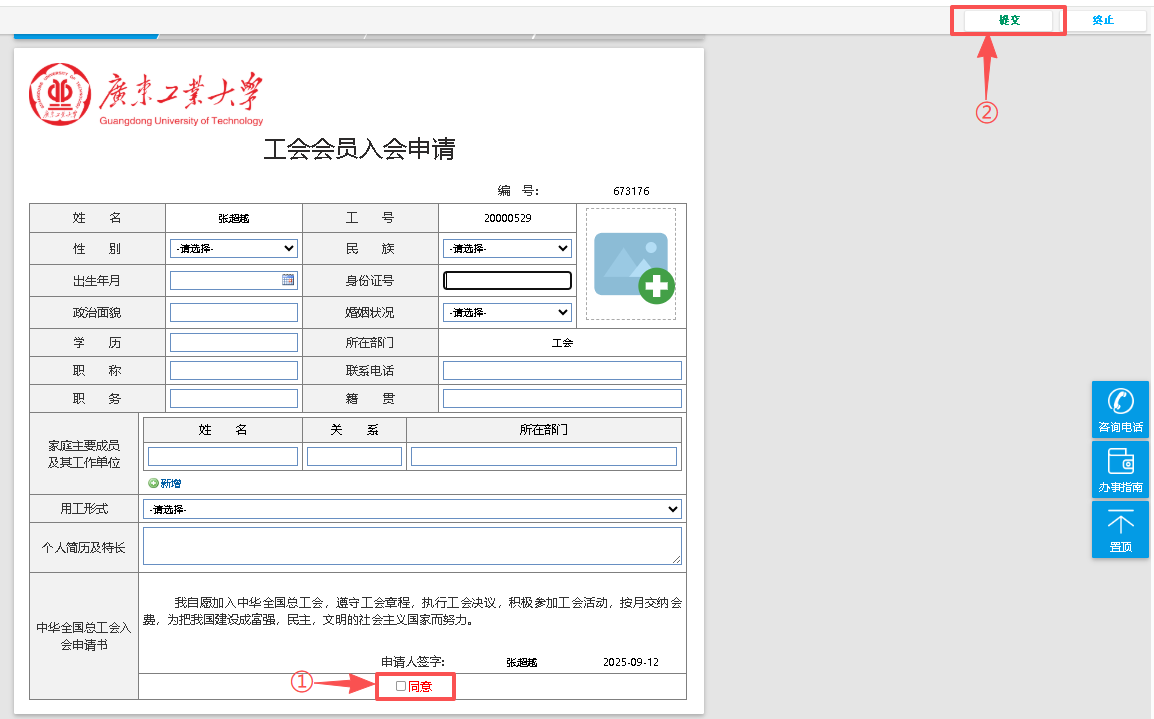Open the 办事指南 guide icon
This screenshot has width=1154, height=719.
tap(1120, 462)
